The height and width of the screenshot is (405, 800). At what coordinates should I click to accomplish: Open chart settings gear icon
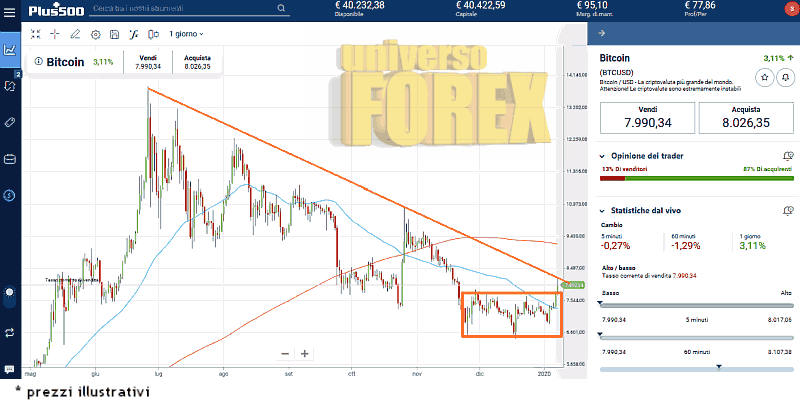pyautogui.click(x=96, y=33)
